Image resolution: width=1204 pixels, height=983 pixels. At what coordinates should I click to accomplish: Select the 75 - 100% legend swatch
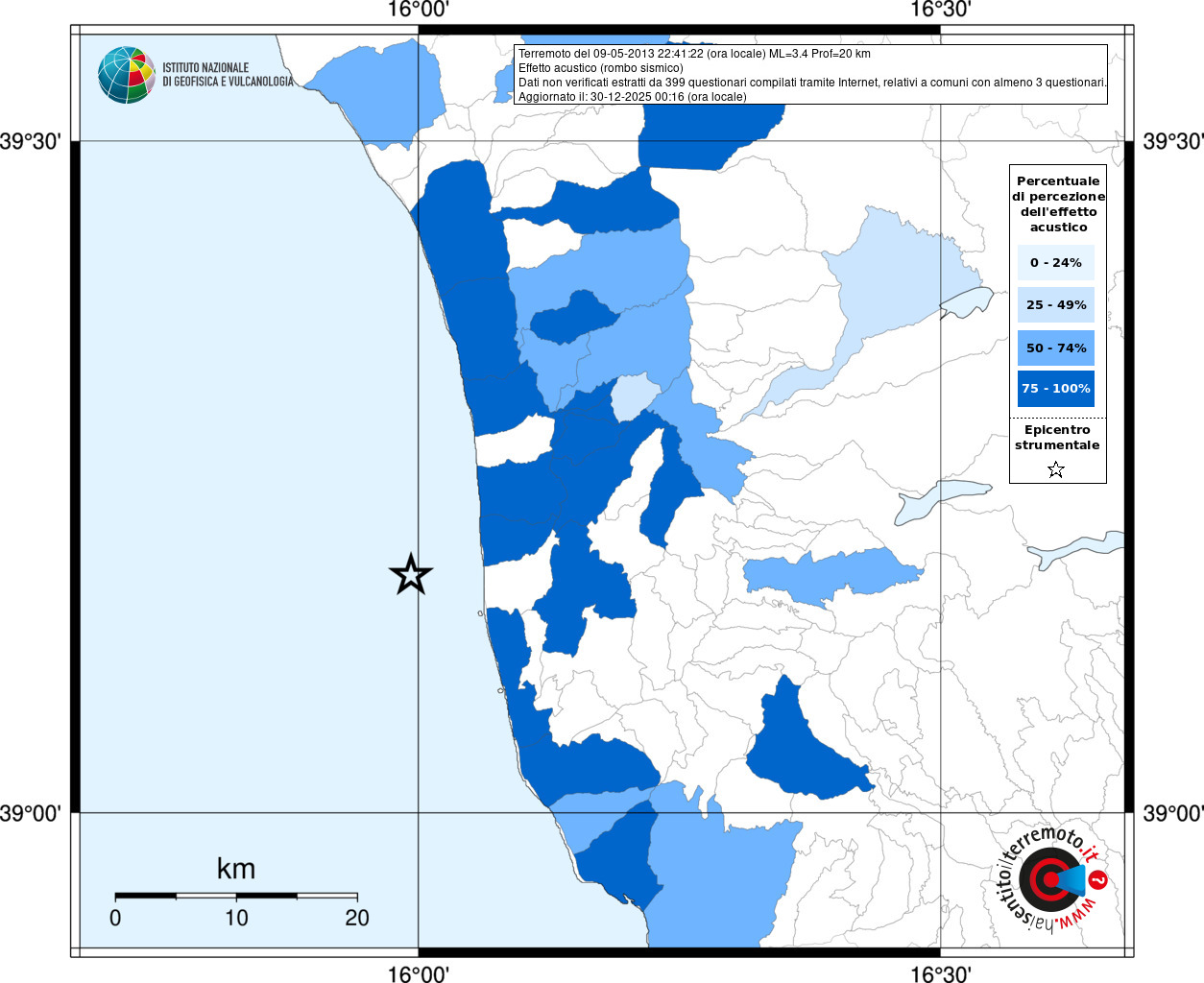[1056, 389]
